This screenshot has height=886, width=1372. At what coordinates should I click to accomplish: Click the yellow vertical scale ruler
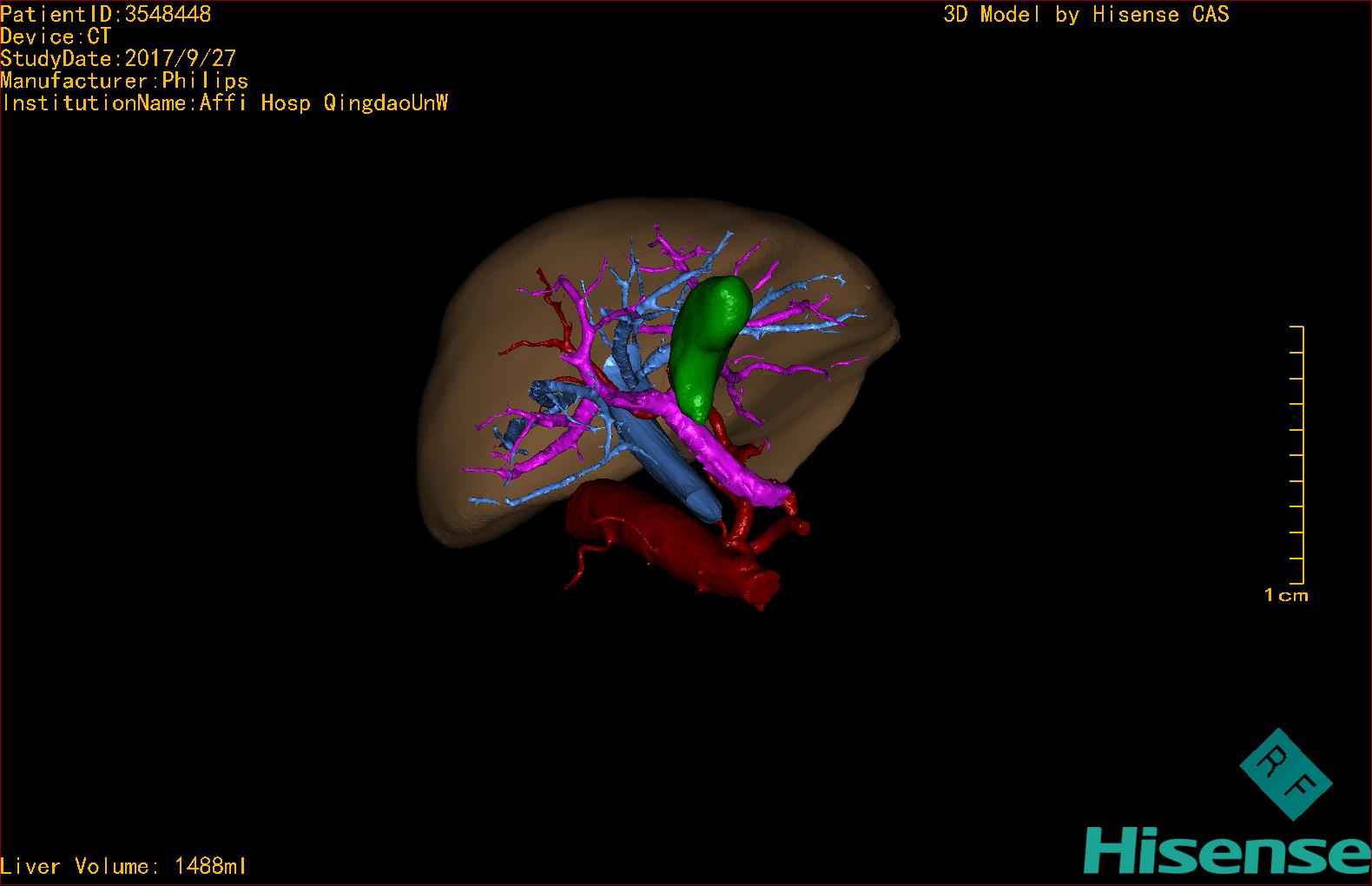[x=1297, y=455]
